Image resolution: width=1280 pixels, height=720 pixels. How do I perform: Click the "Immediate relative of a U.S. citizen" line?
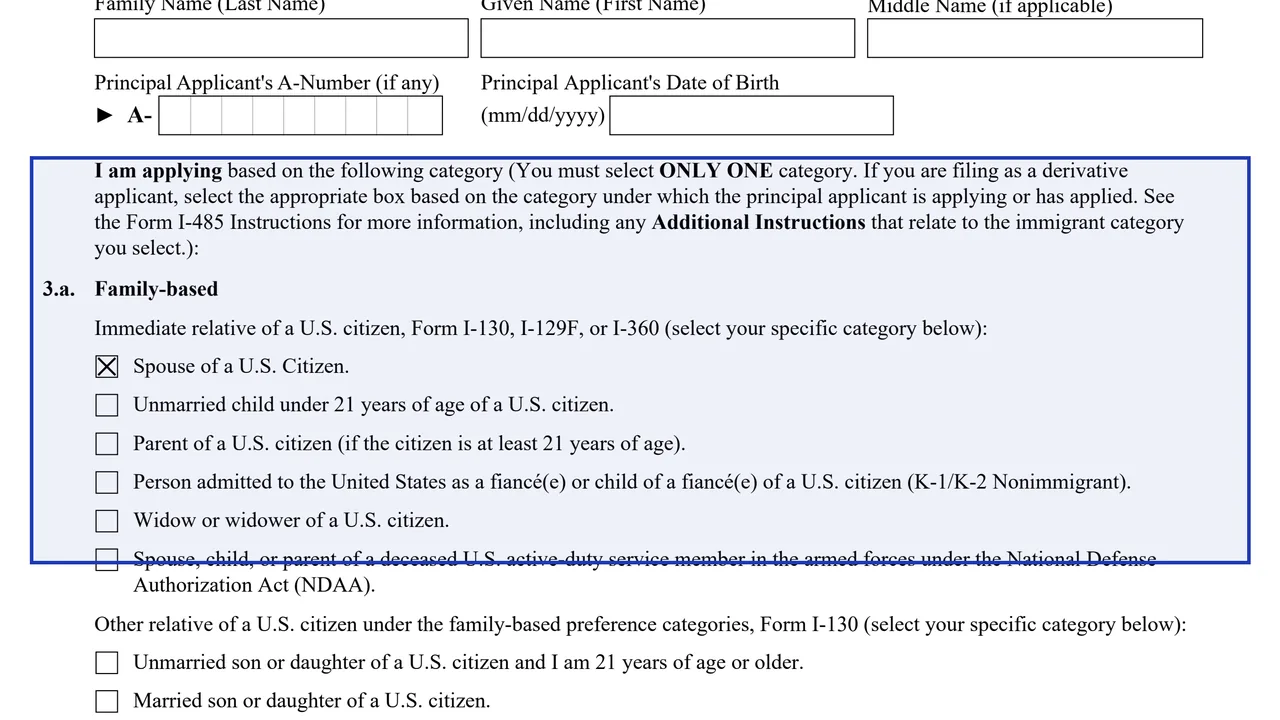point(541,328)
